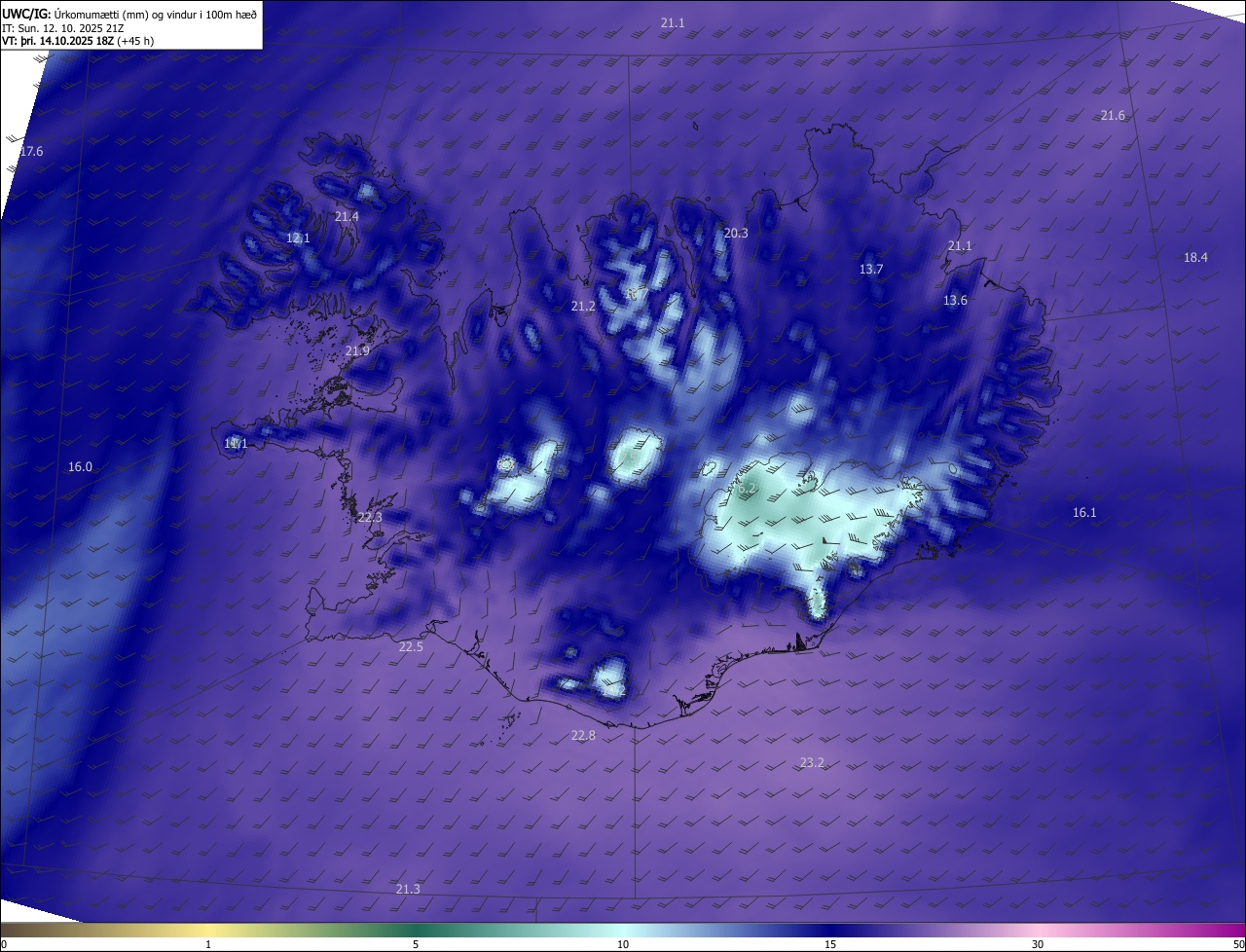The height and width of the screenshot is (952, 1246).
Task: Click the 20.3 value on the map
Action: coord(736,234)
